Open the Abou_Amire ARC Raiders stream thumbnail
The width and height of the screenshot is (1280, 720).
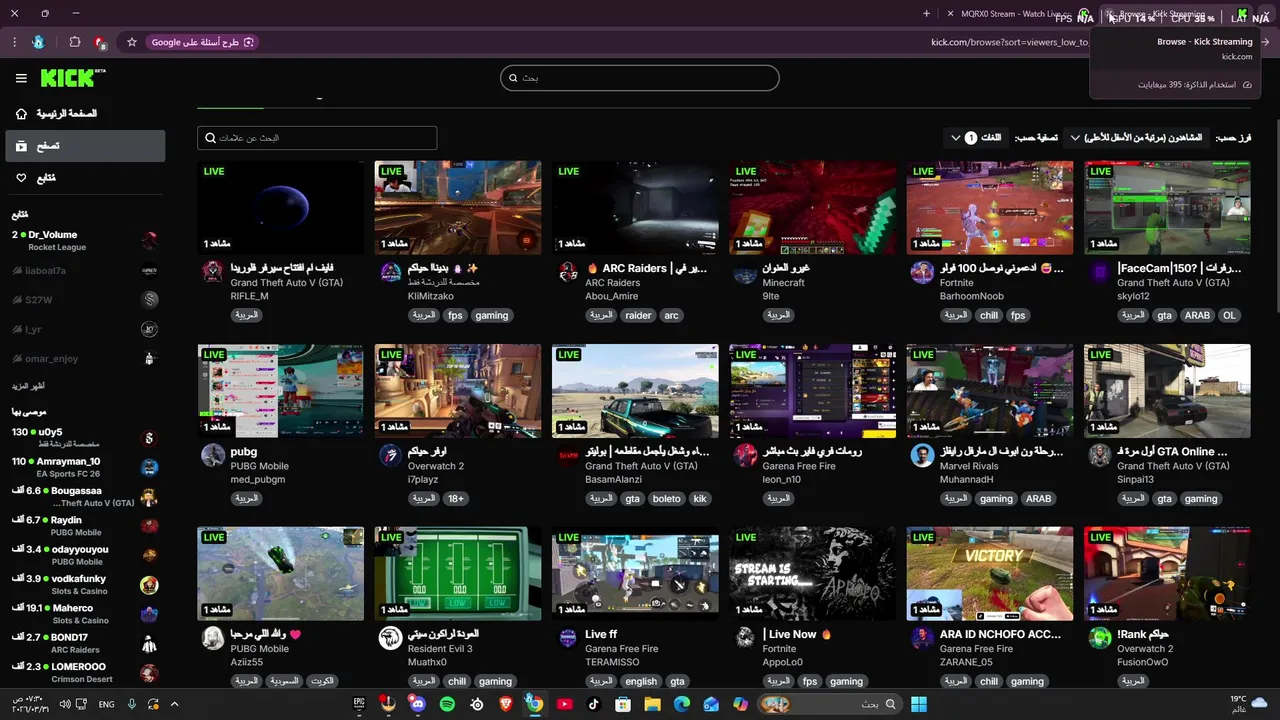[x=635, y=208]
